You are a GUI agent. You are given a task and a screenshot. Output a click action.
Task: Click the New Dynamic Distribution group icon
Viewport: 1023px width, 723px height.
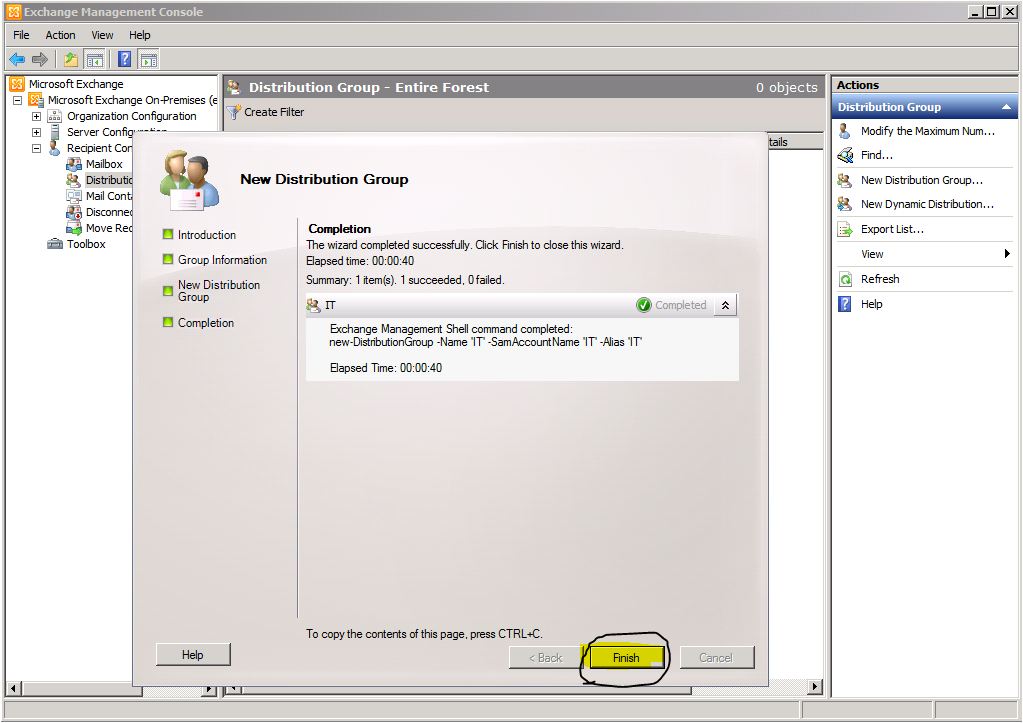845,204
